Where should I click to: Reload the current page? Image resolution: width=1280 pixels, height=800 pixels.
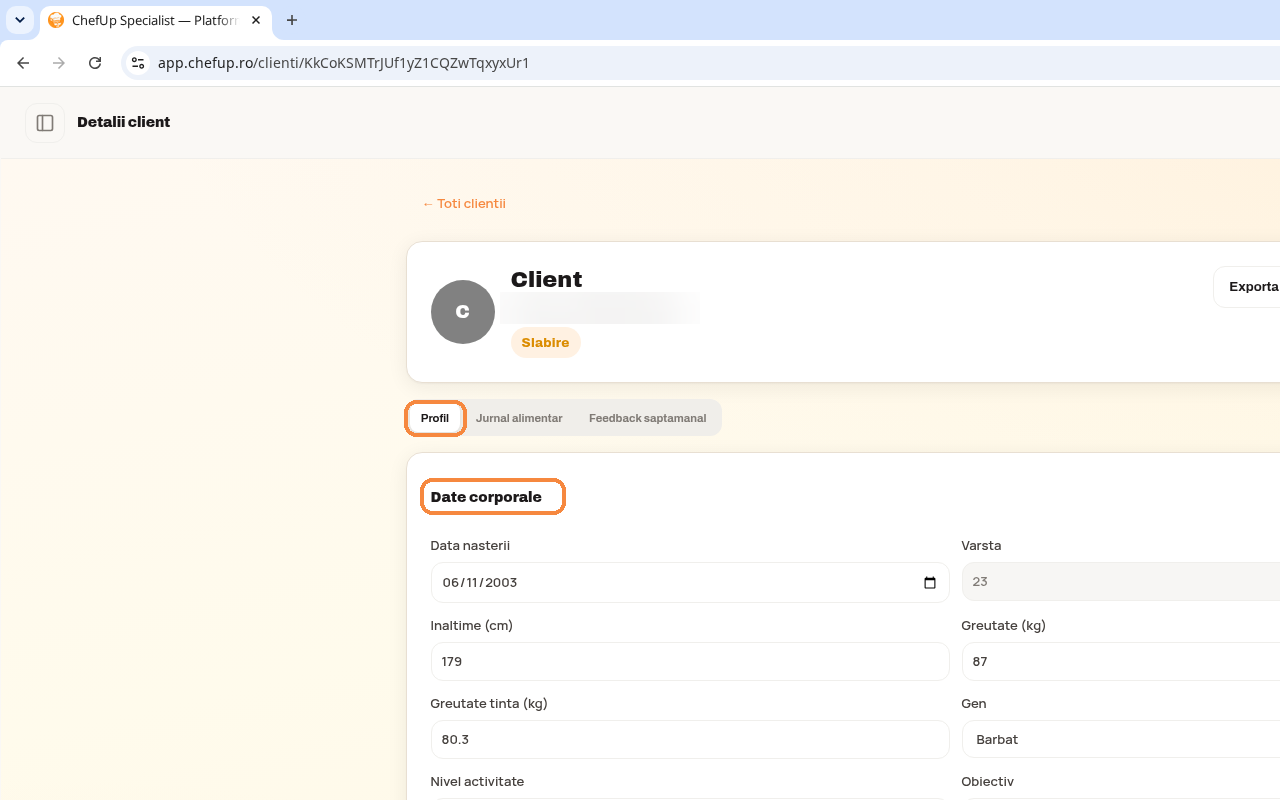[x=95, y=63]
